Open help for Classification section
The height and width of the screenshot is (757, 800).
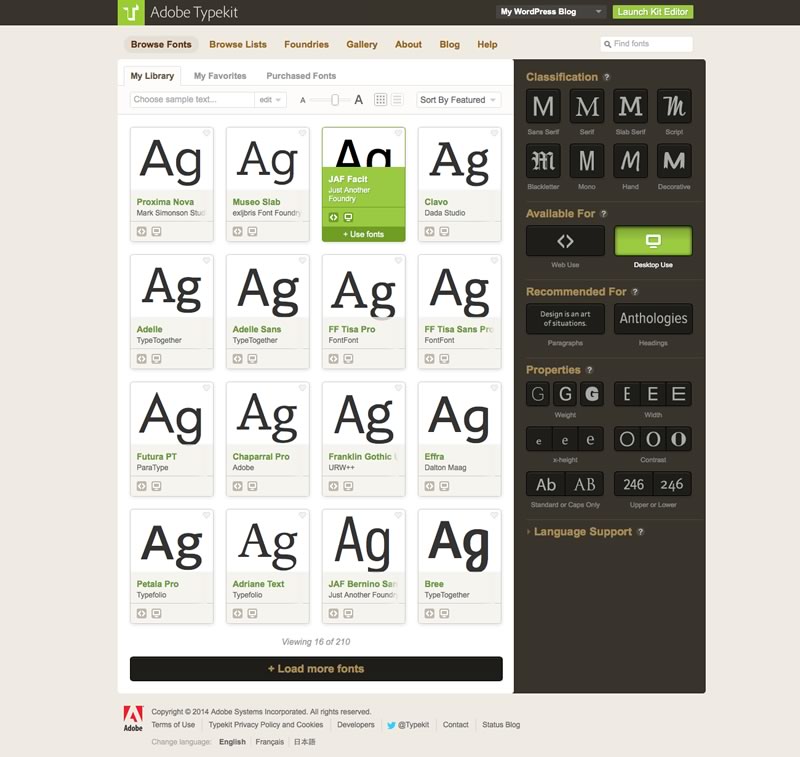point(606,77)
